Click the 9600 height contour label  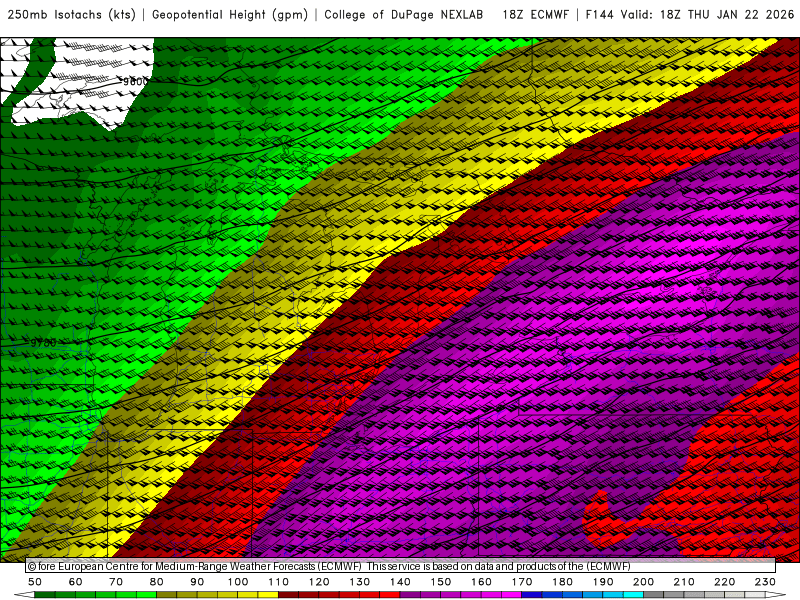(135, 82)
